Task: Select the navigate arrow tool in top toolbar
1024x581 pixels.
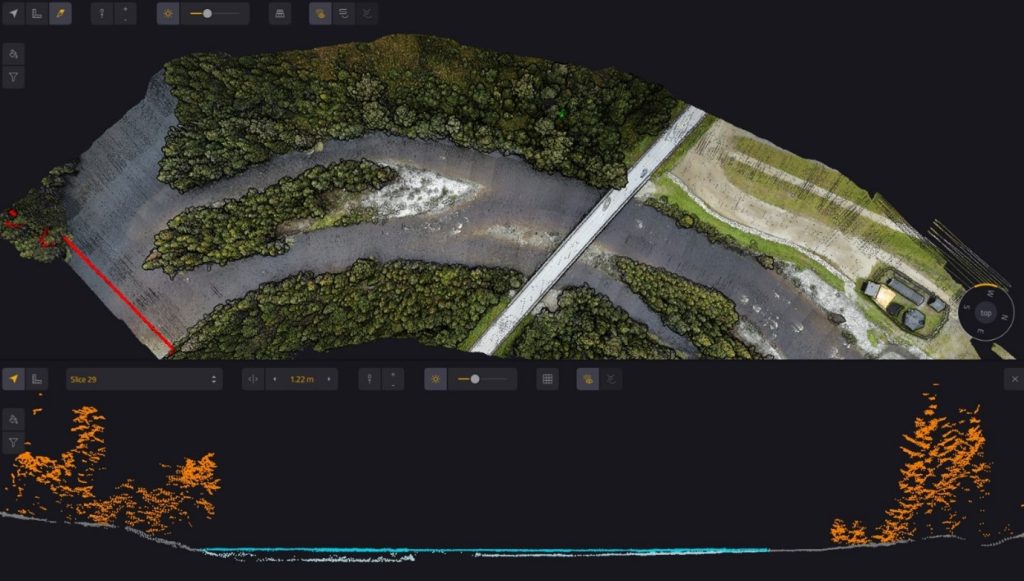Action: click(14, 14)
